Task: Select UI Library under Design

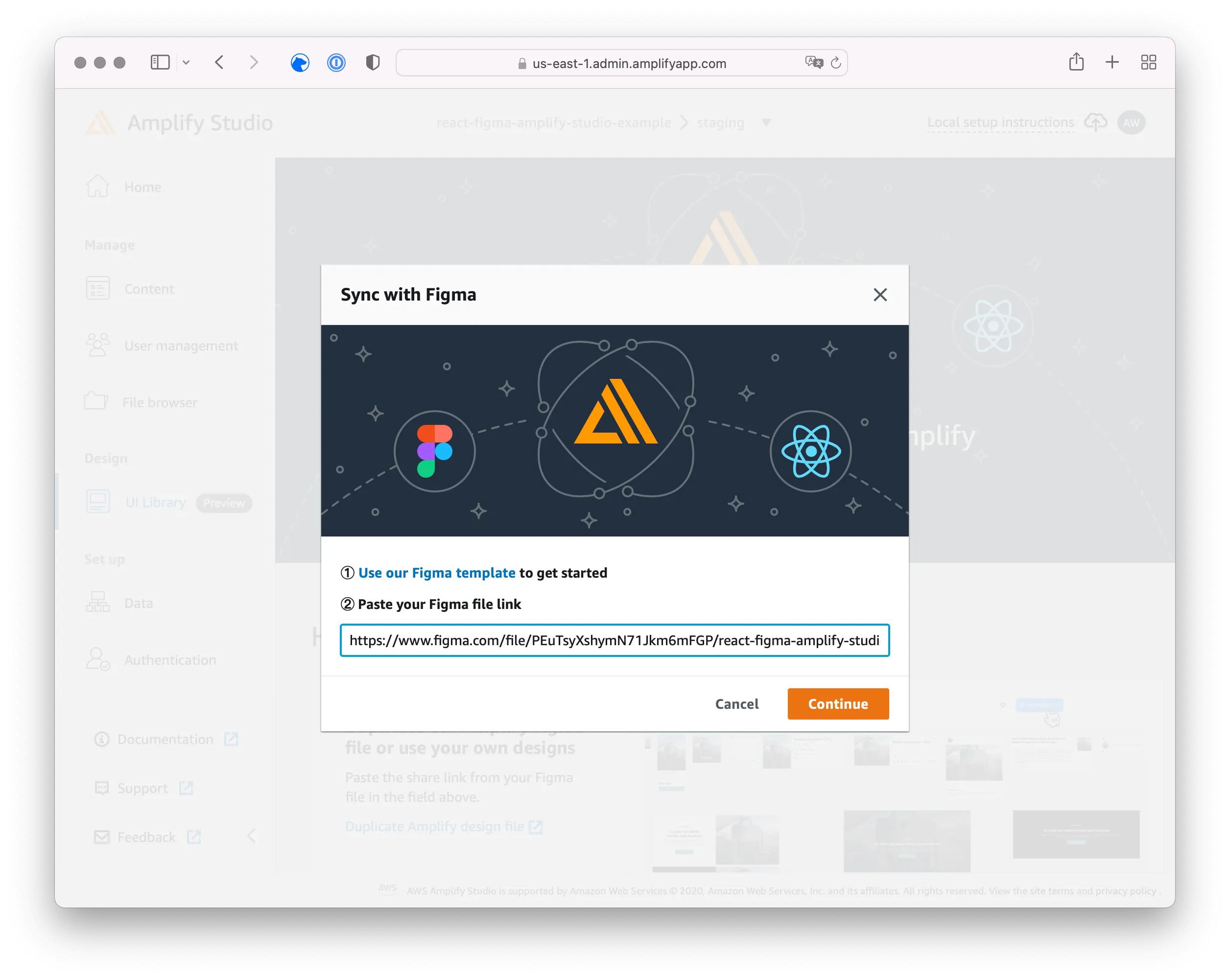Action: pyautogui.click(x=154, y=502)
